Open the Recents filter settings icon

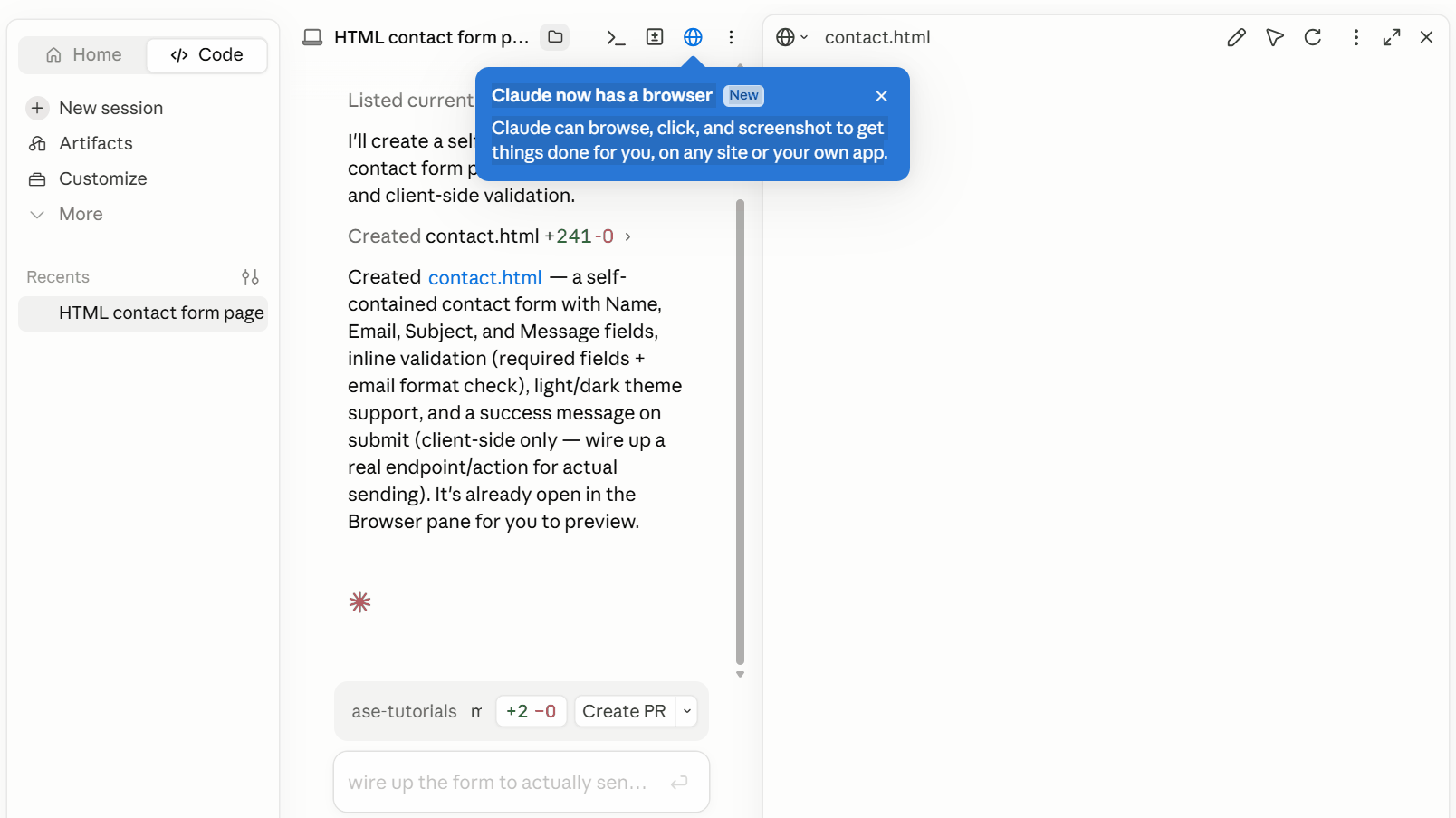(x=250, y=277)
